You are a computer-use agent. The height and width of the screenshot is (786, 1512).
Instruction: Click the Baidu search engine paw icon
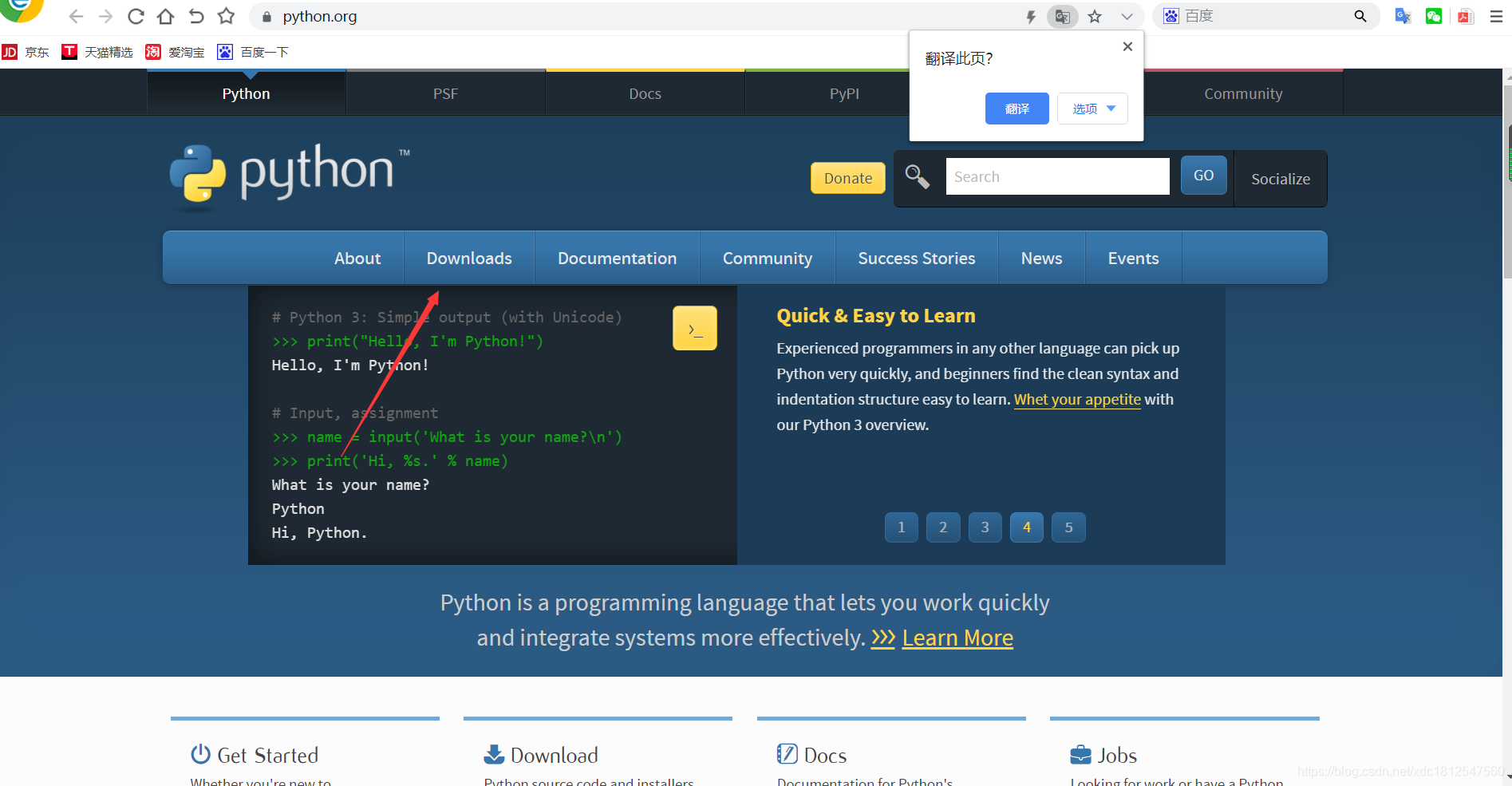click(1171, 16)
